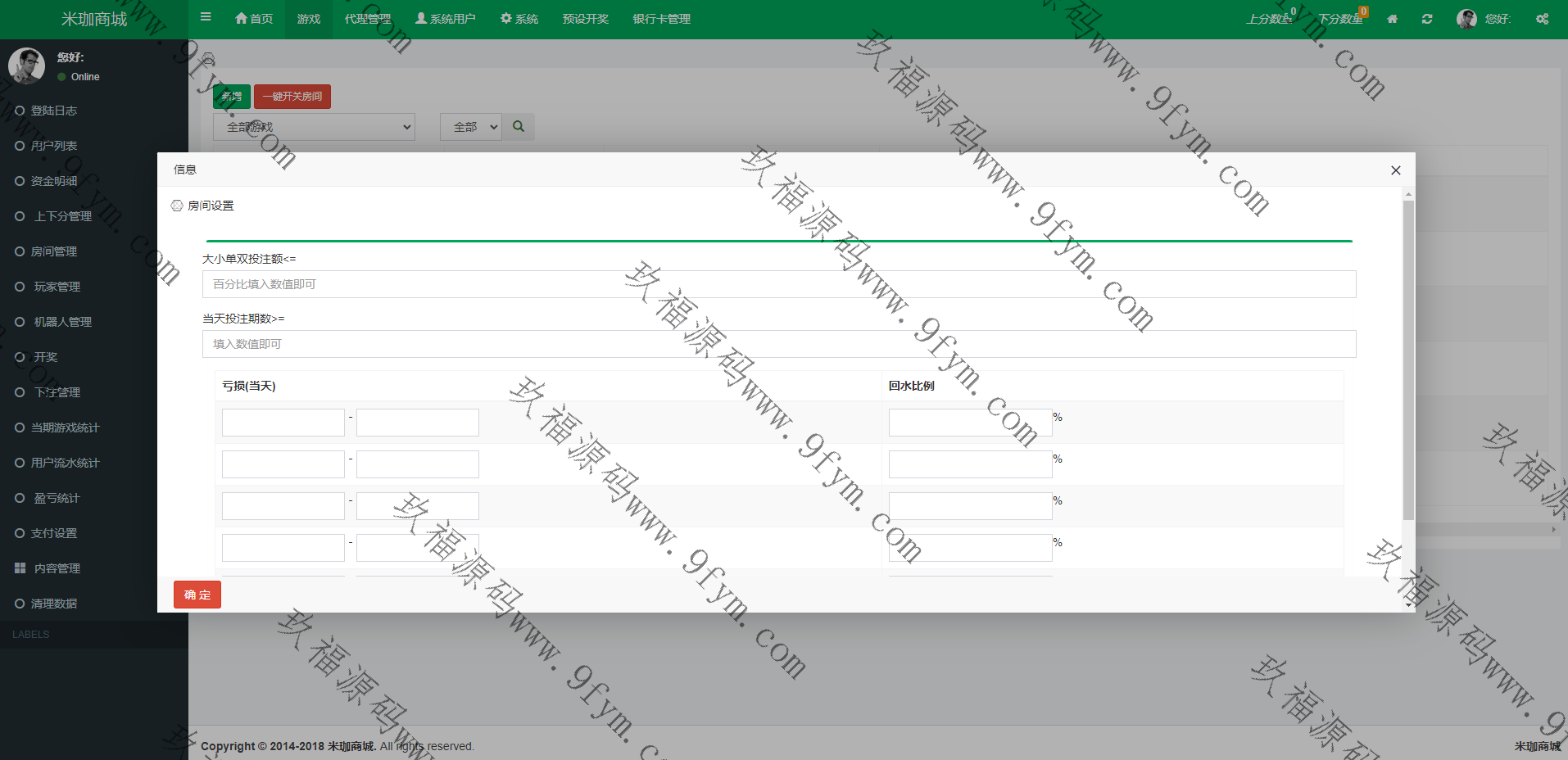Go to 房间管理 in the sidebar
Screen dimensions: 1568x760
[x=54, y=251]
